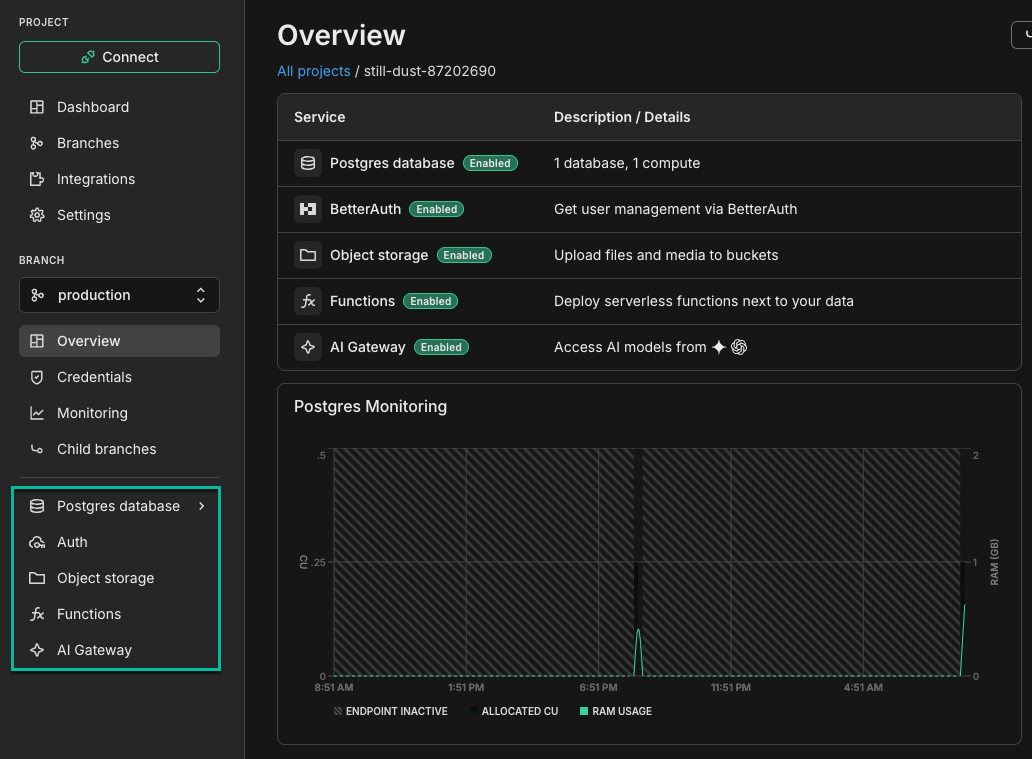Click the Functions fx icon in table
Screen dimensions: 1032x759
[308, 301]
